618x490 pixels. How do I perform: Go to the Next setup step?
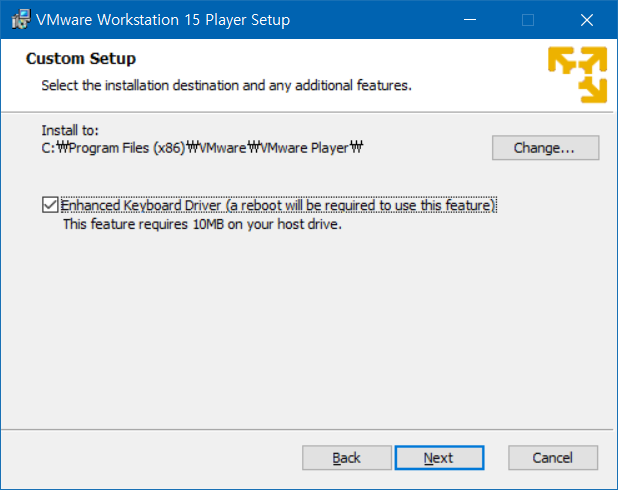439,458
